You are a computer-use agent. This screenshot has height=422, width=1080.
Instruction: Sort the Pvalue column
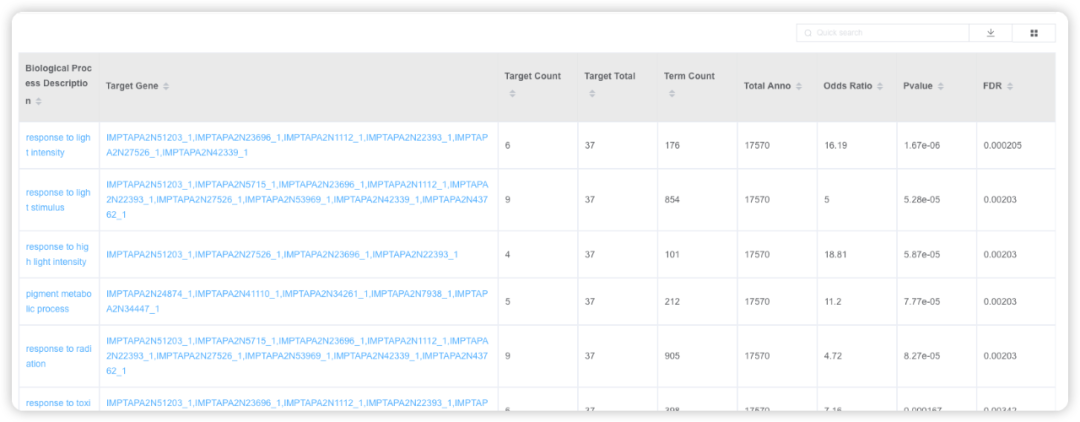click(x=941, y=87)
